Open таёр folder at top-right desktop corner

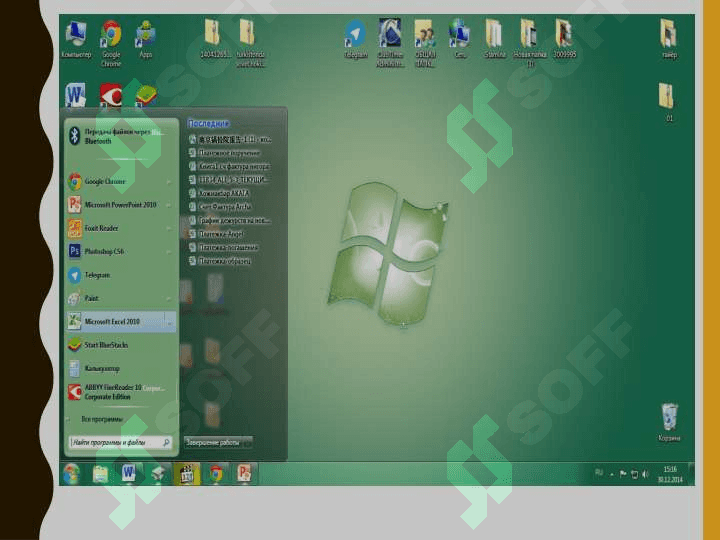(669, 39)
